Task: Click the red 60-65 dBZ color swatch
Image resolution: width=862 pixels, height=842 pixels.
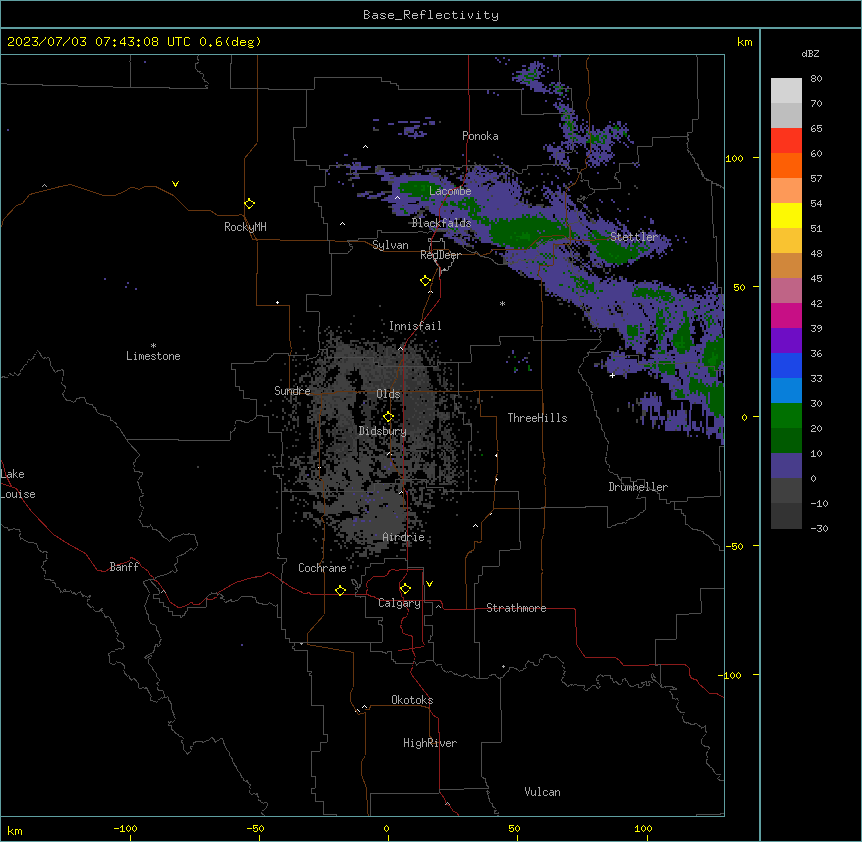Action: pyautogui.click(x=786, y=140)
